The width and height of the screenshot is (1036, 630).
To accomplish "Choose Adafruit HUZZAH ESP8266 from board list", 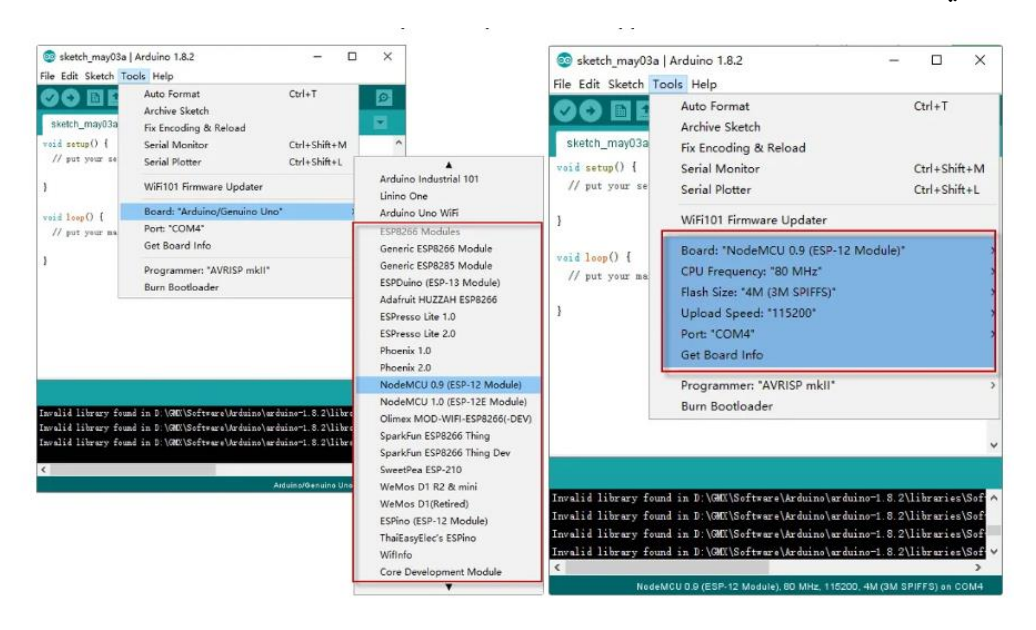I will pos(438,299).
